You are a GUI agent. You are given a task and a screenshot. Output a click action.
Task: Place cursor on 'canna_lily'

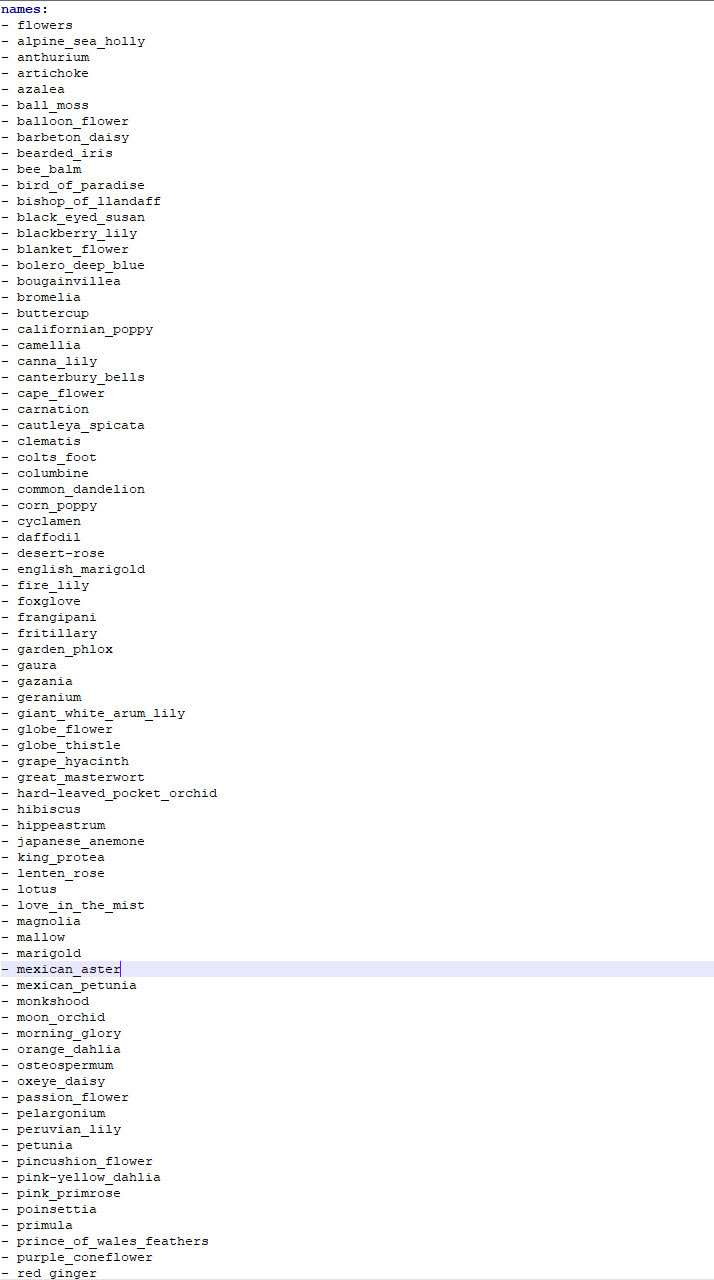tap(56, 361)
